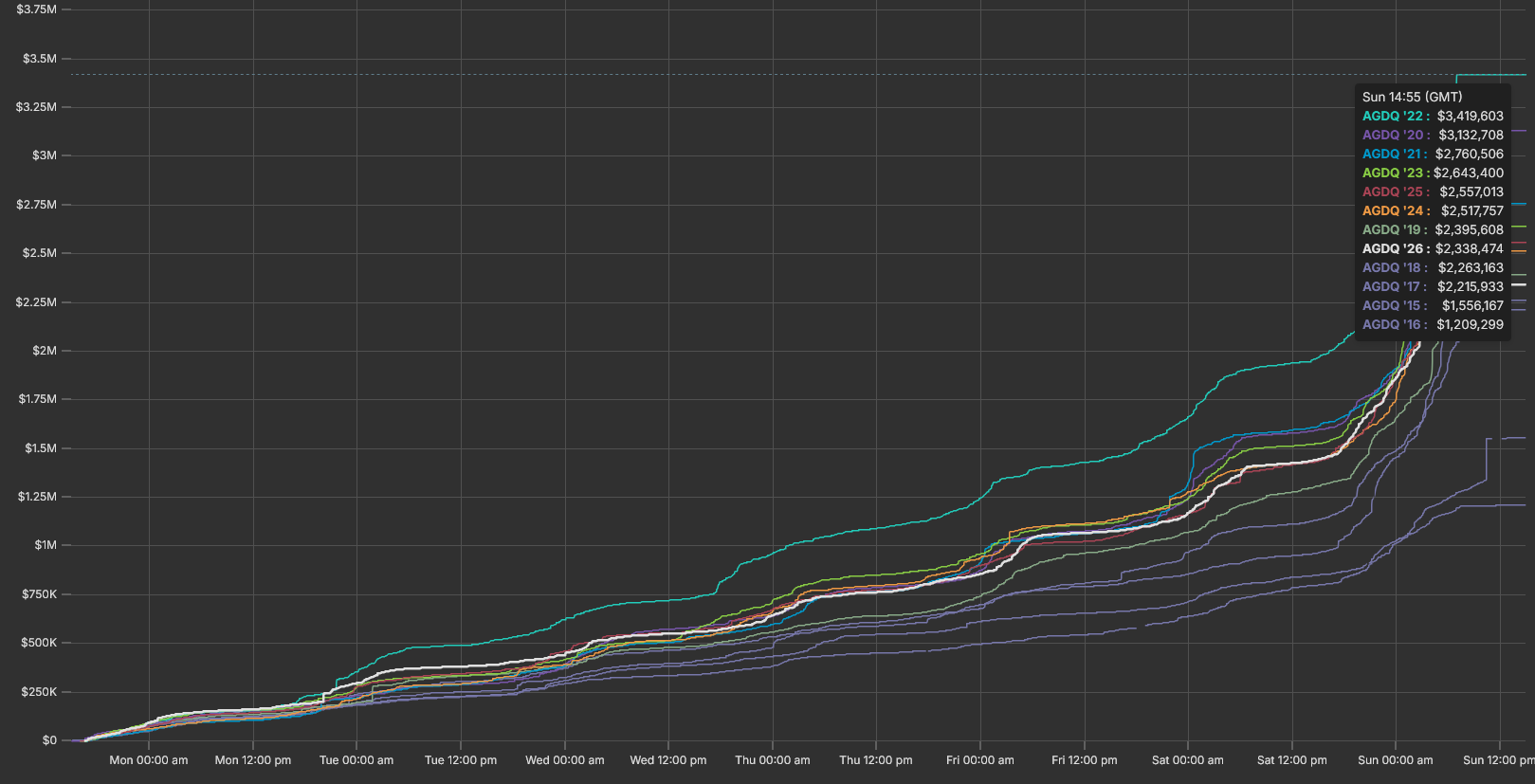Click the AGDQ '20 tooltip entry
The height and width of the screenshot is (784, 1535).
pos(1433,135)
